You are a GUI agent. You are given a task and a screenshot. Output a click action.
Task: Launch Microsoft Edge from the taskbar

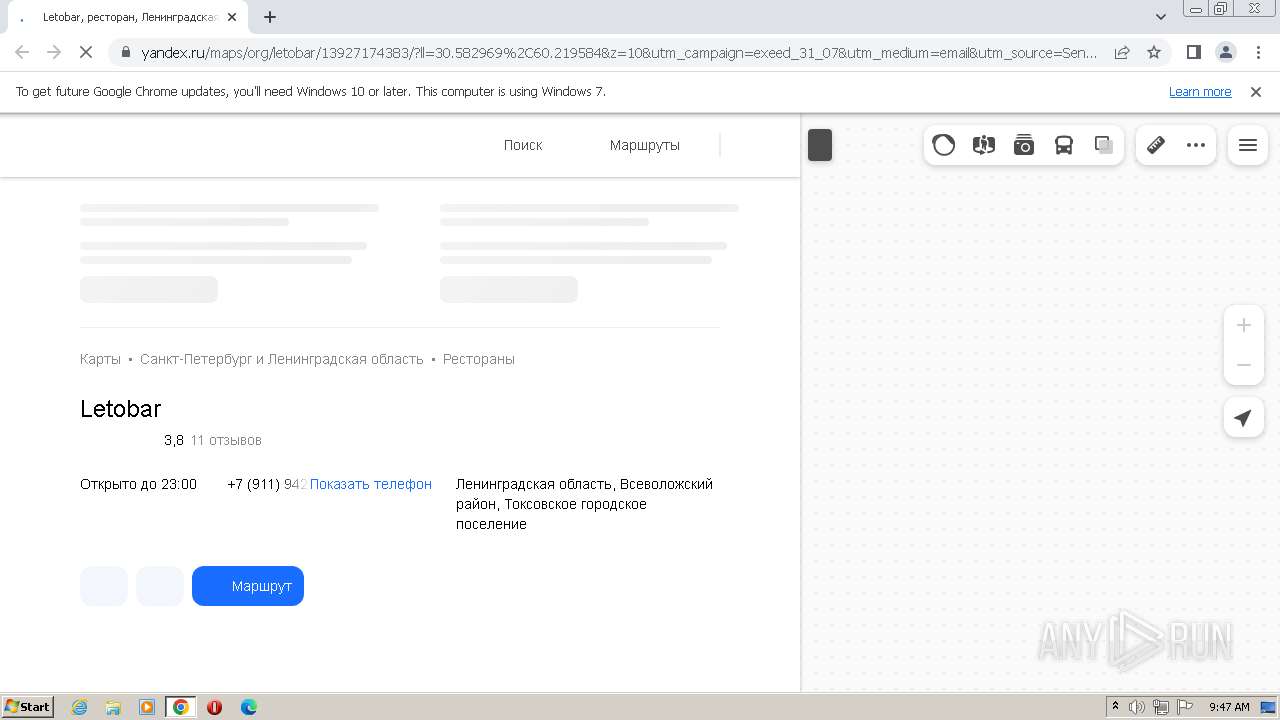pos(248,707)
